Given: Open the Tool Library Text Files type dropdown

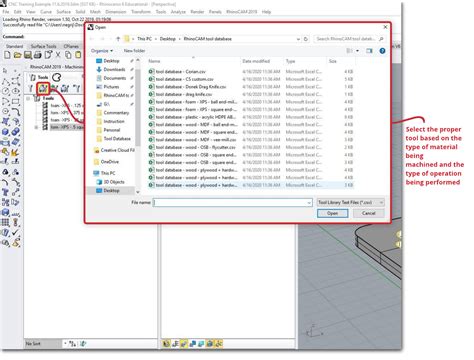Looking at the screenshot, I should click(x=350, y=202).
